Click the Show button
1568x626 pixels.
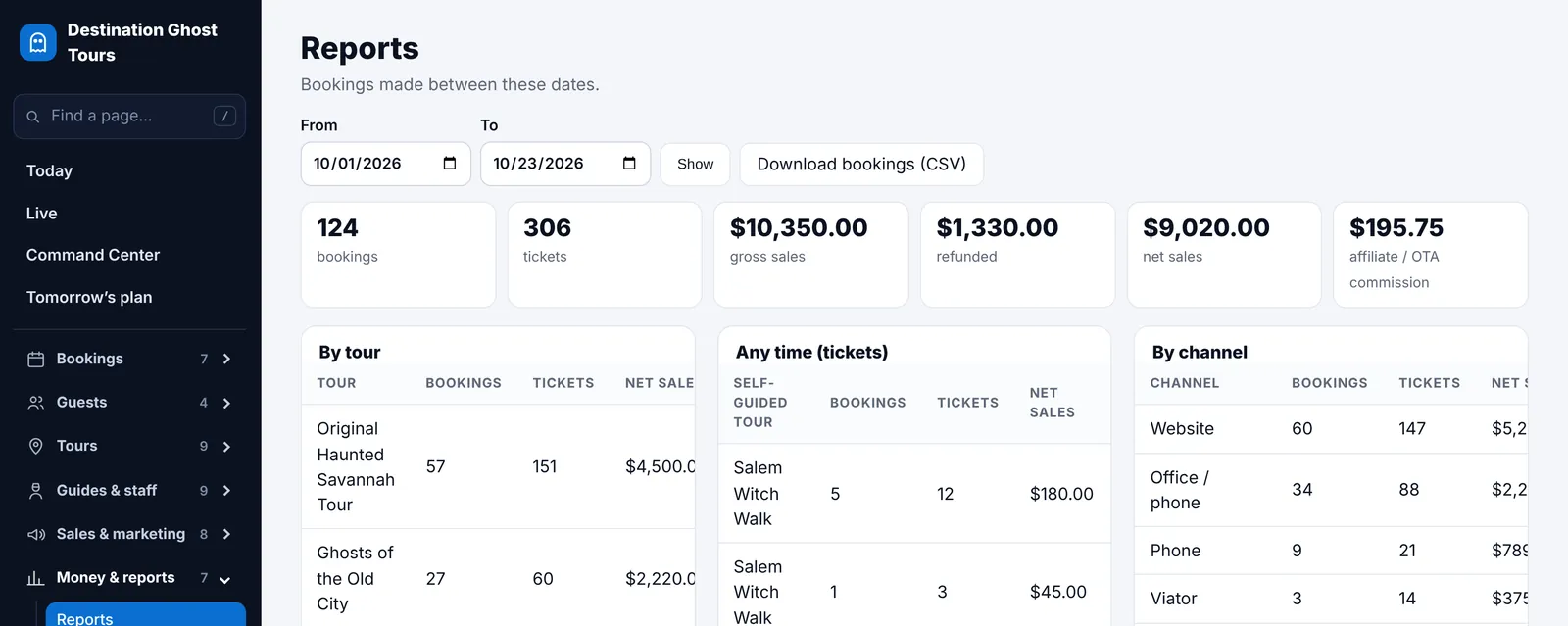[x=695, y=164]
